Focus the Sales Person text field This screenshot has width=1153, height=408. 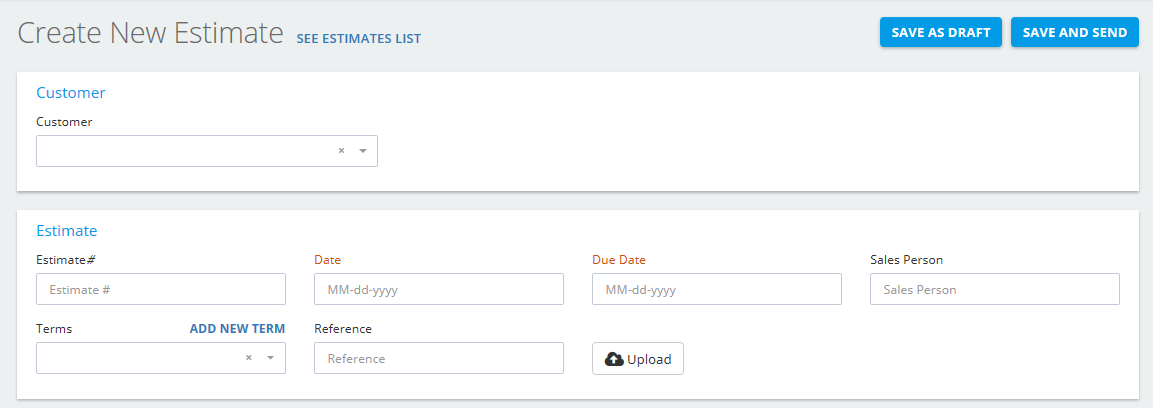[995, 289]
